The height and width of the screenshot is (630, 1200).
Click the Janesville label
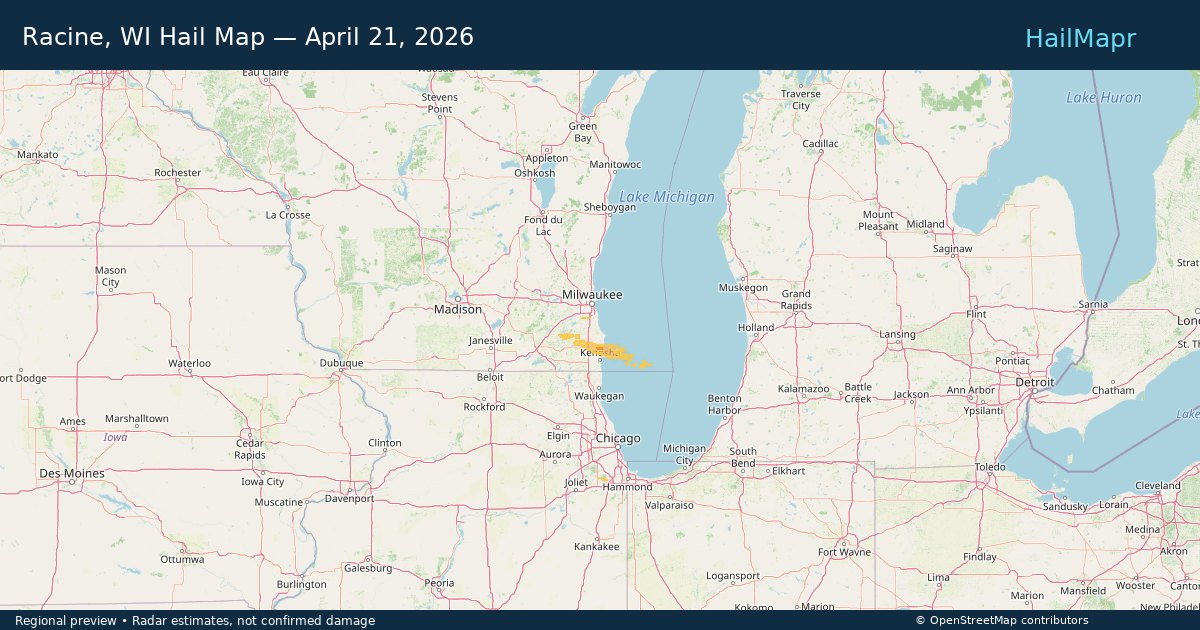pyautogui.click(x=491, y=340)
